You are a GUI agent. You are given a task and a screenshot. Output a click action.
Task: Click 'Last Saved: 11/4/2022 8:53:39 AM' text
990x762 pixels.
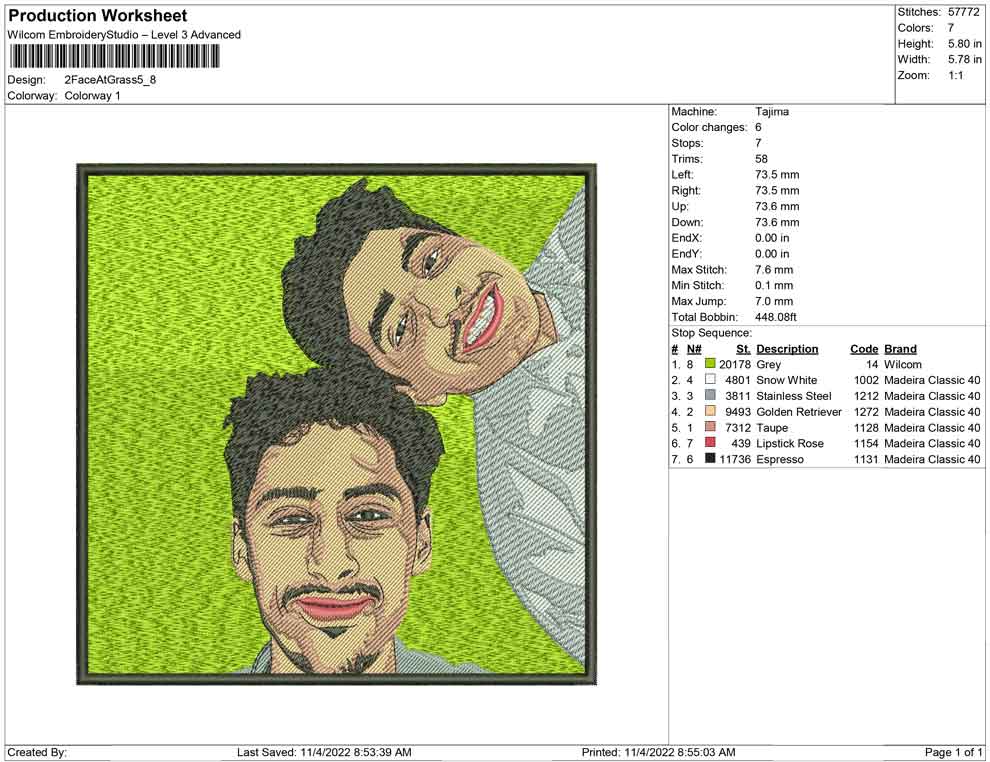click(325, 752)
